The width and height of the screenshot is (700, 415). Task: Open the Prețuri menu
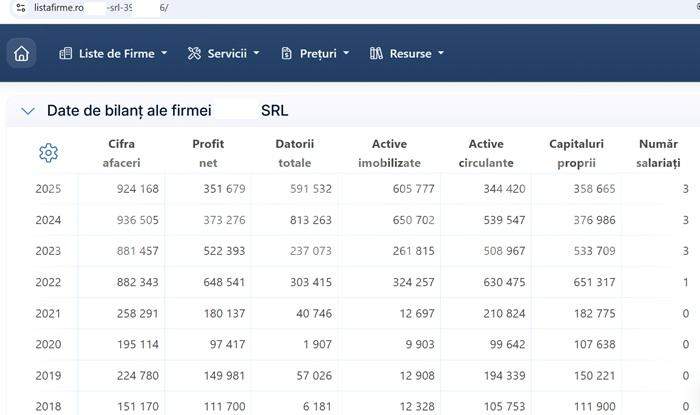pos(315,54)
